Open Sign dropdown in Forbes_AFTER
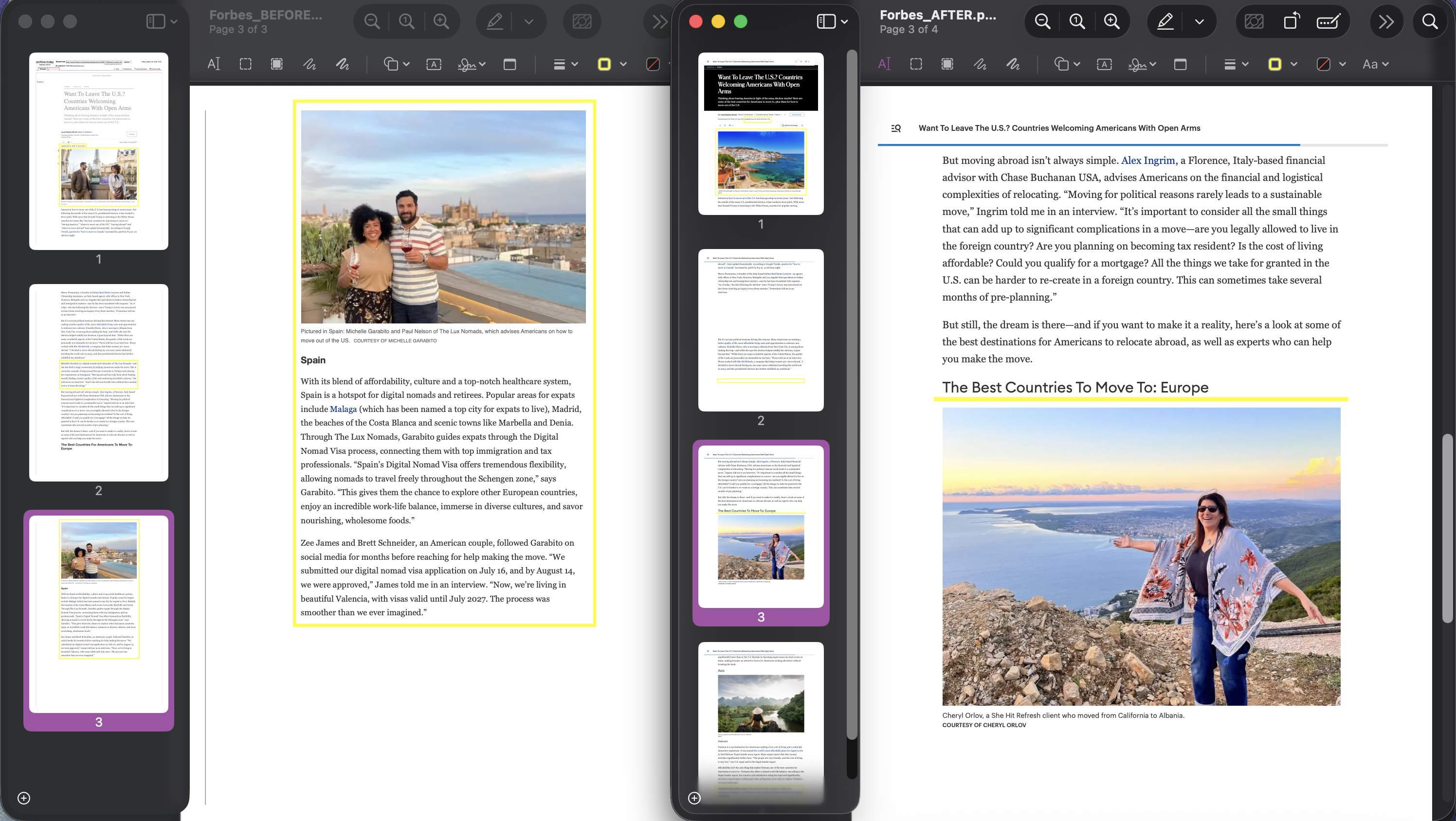1456x821 pixels. coord(1142,64)
